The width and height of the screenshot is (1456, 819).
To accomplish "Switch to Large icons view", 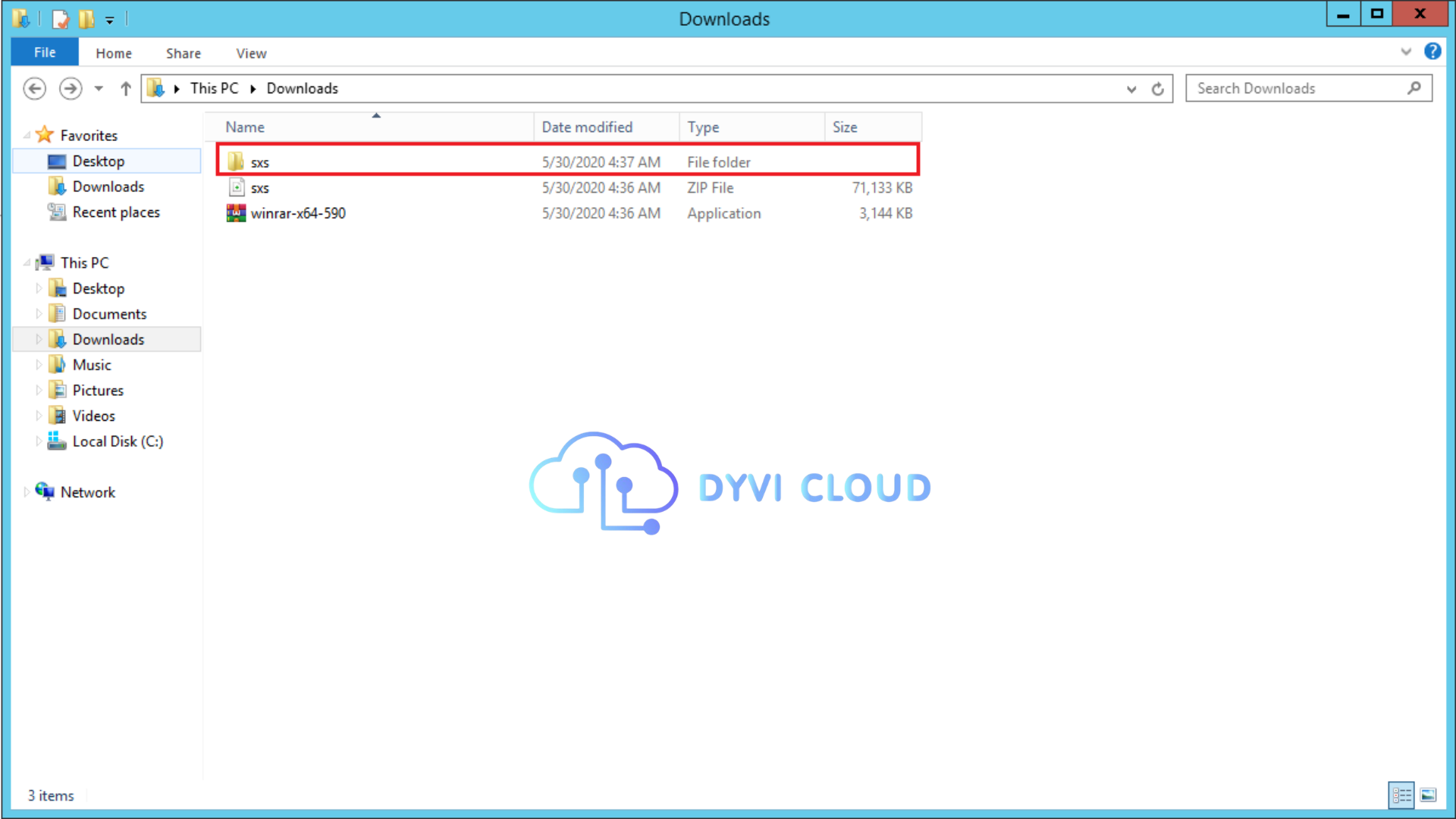I will click(x=1429, y=795).
